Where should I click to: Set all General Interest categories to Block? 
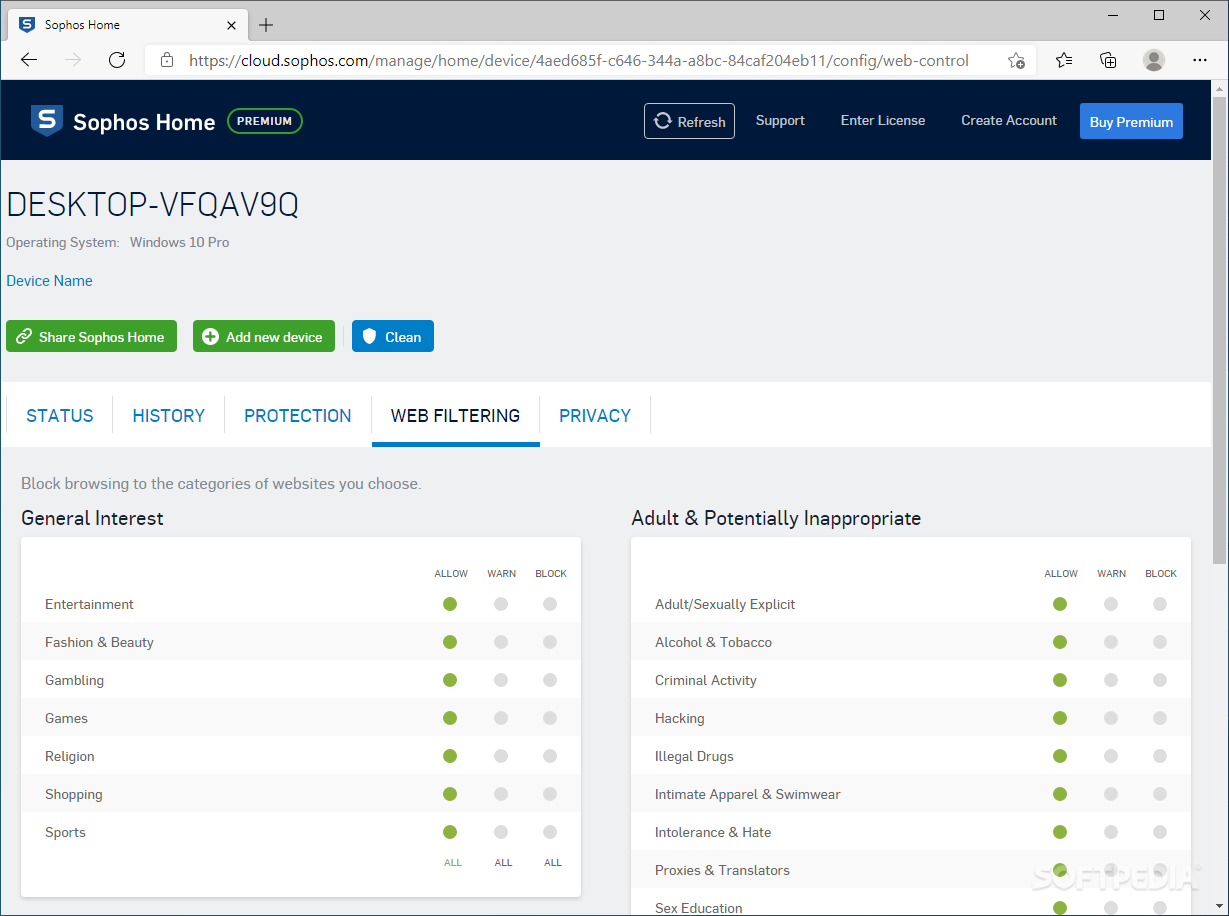pos(553,862)
